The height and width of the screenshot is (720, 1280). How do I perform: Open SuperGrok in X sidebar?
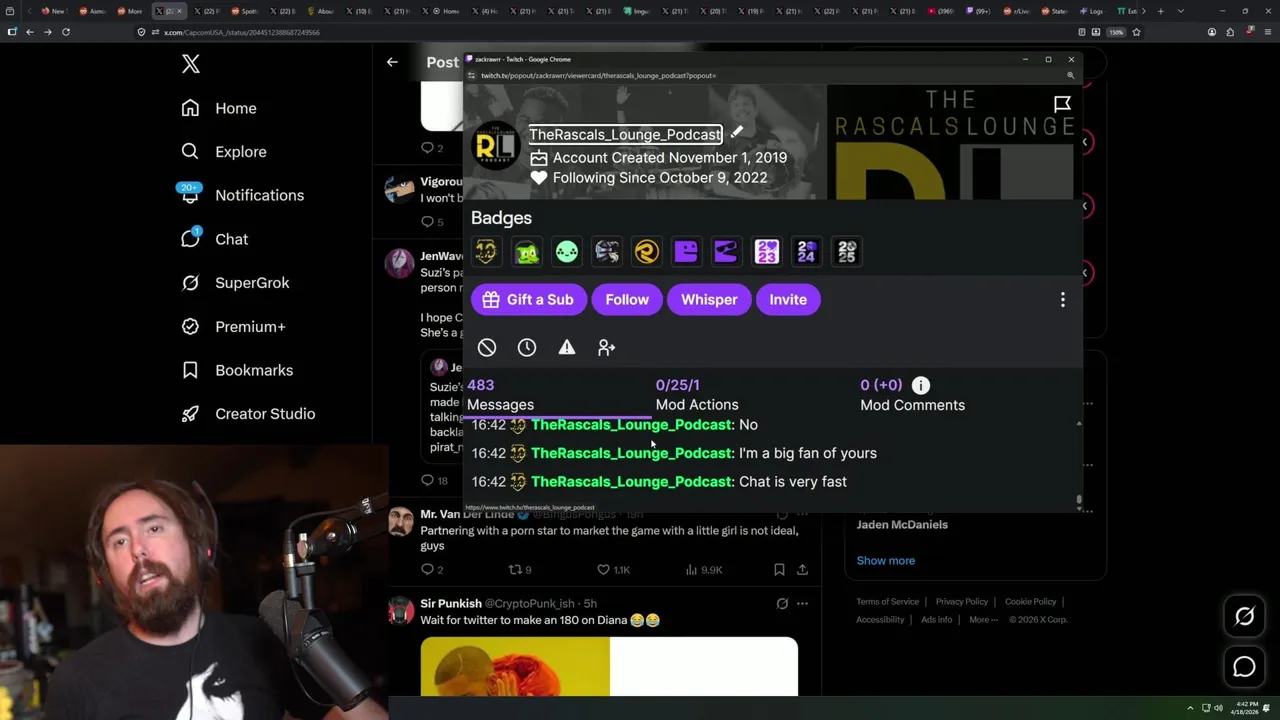click(x=235, y=283)
